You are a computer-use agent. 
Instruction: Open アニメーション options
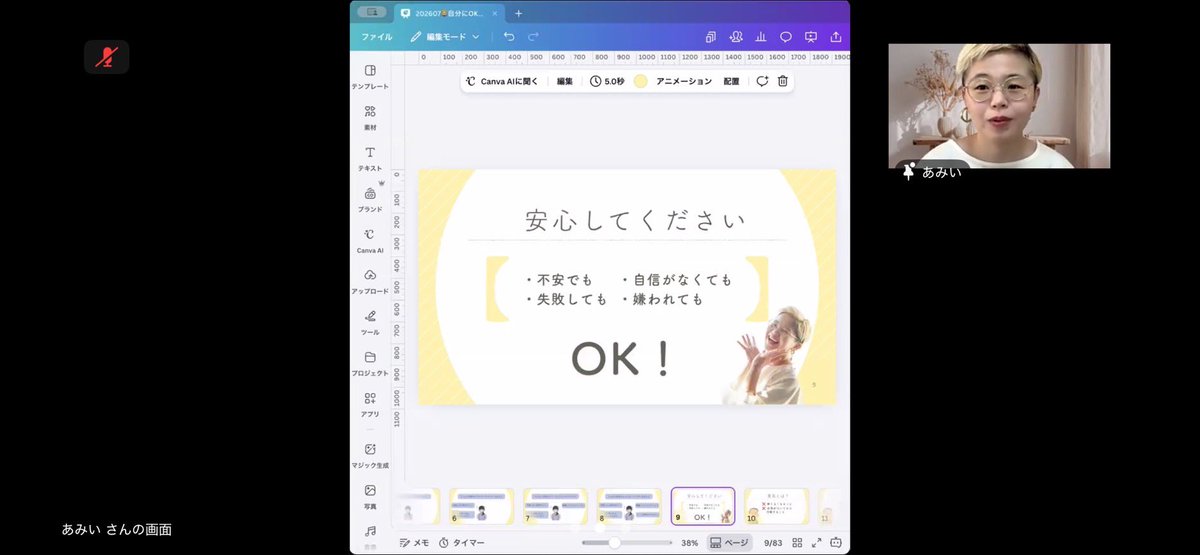(684, 81)
